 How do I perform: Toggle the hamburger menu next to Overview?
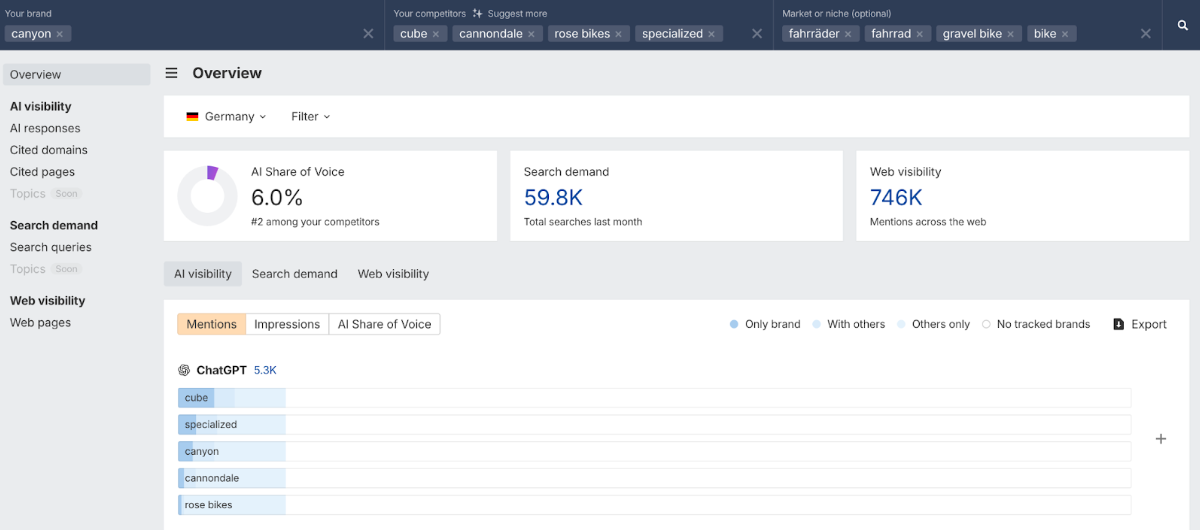(172, 73)
